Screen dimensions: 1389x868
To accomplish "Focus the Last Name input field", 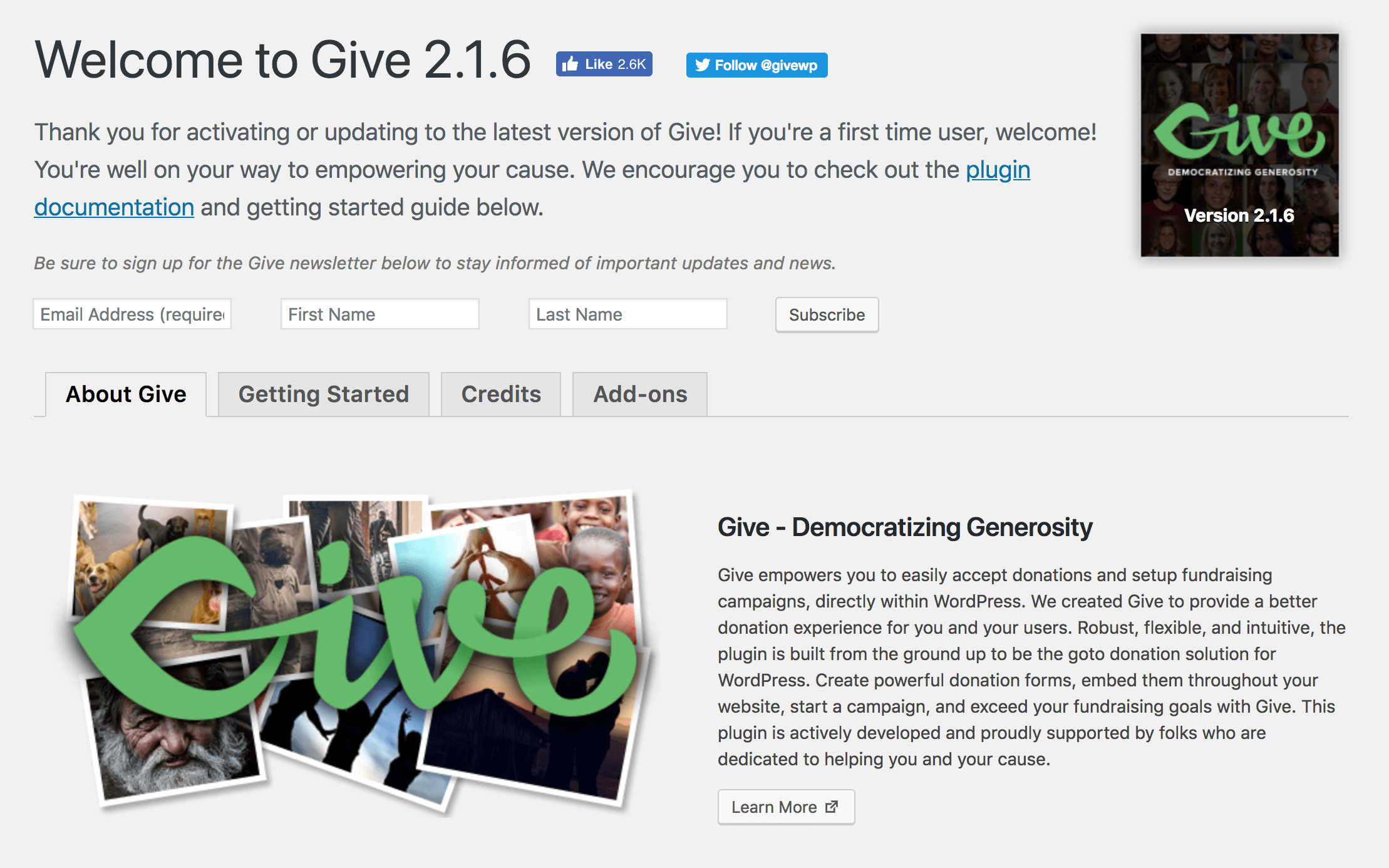I will click(628, 314).
